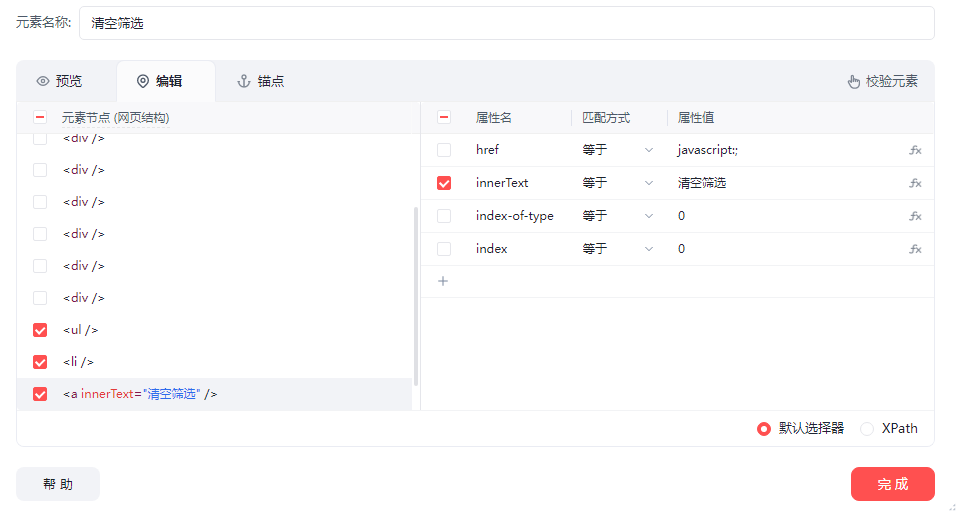Click the node tree scrollbar

click(416, 297)
